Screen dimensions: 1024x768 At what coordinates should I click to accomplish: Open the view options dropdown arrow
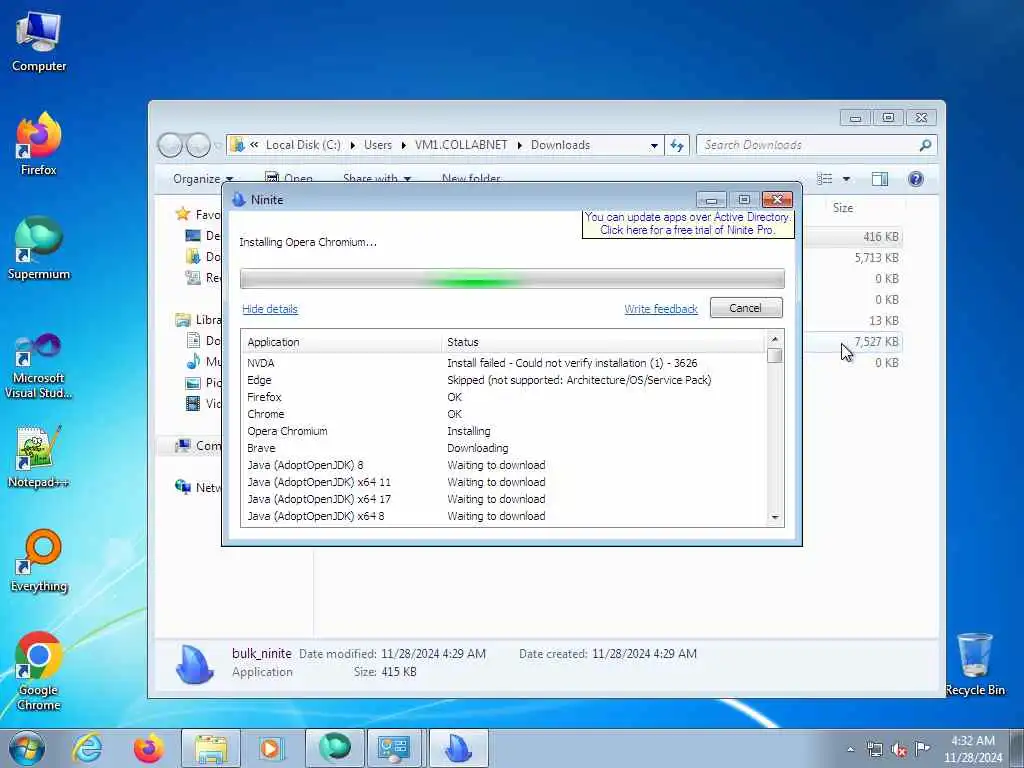846,178
